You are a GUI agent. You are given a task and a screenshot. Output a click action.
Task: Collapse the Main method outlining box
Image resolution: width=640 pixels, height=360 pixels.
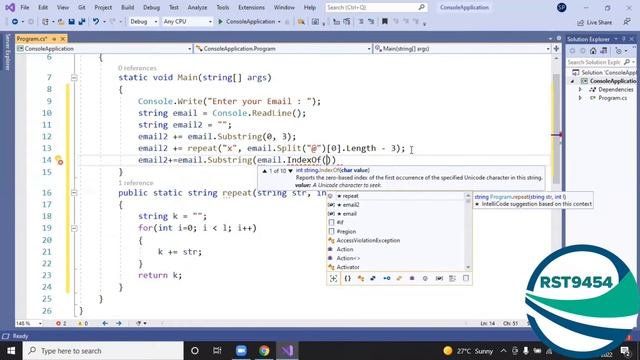coord(74,78)
